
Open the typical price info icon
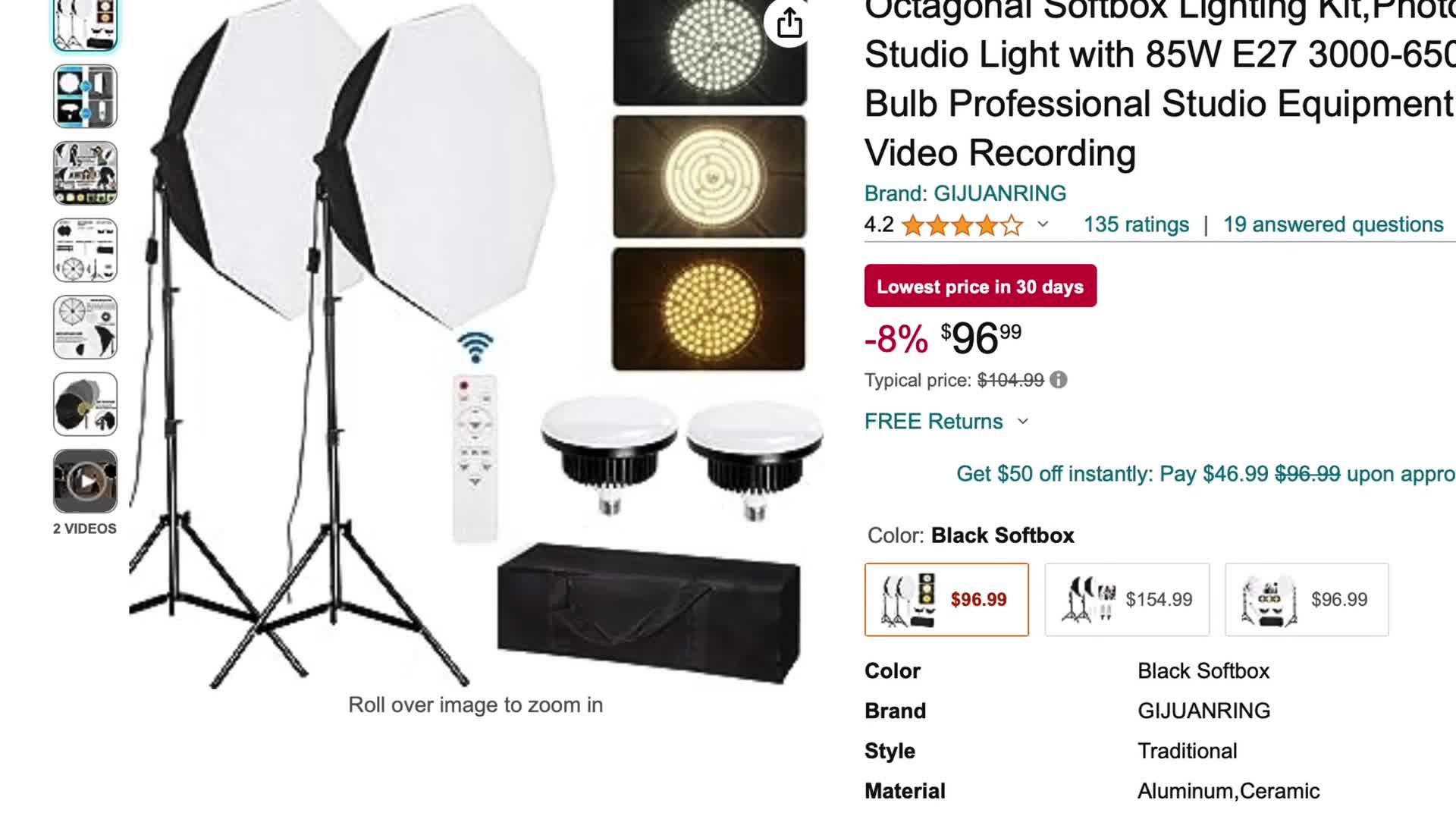(1059, 380)
